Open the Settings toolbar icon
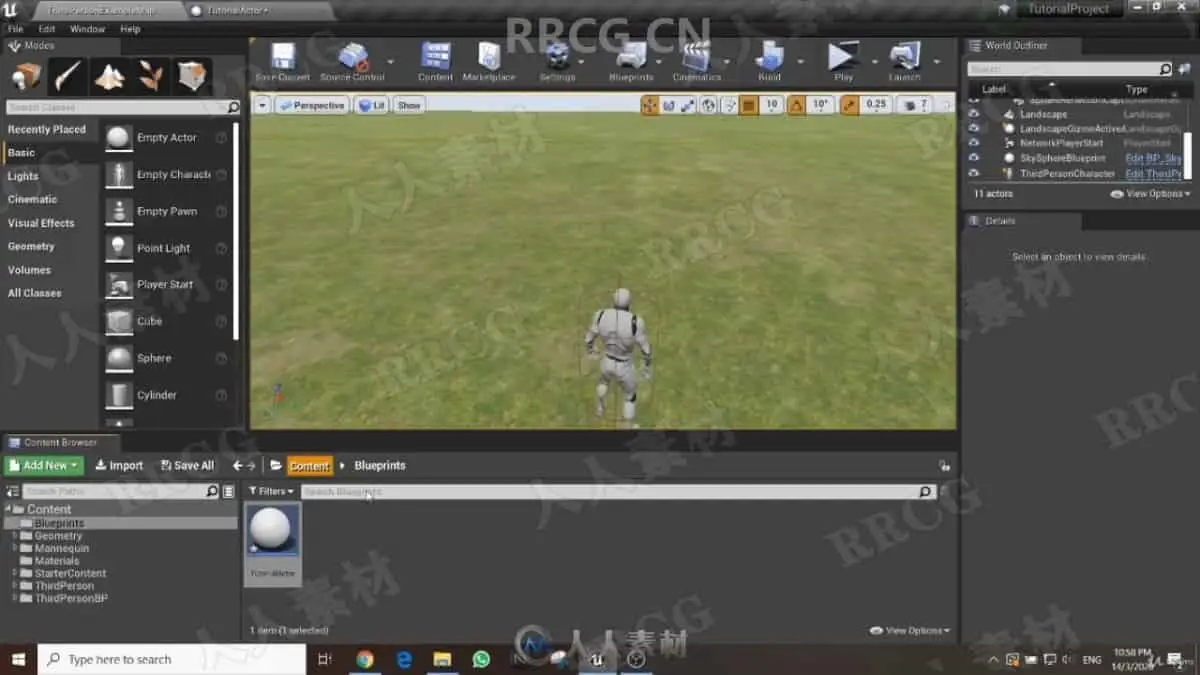Image resolution: width=1200 pixels, height=675 pixels. click(557, 62)
